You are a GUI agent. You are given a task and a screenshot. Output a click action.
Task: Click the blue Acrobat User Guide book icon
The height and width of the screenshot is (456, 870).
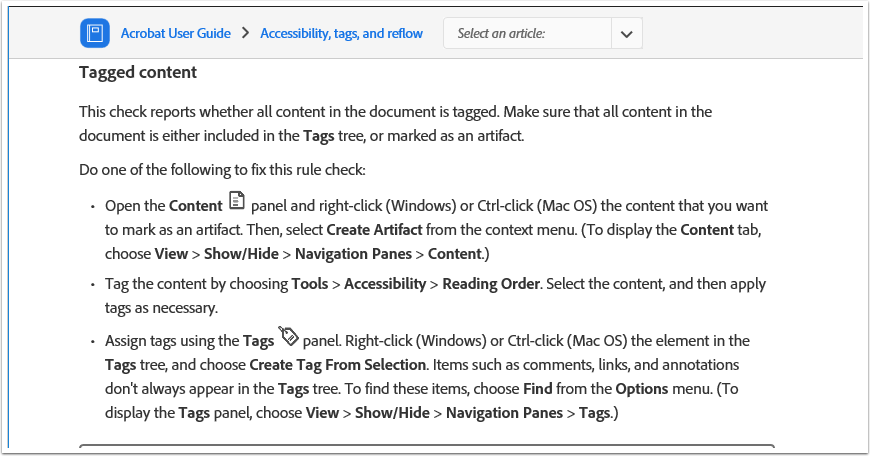(95, 33)
